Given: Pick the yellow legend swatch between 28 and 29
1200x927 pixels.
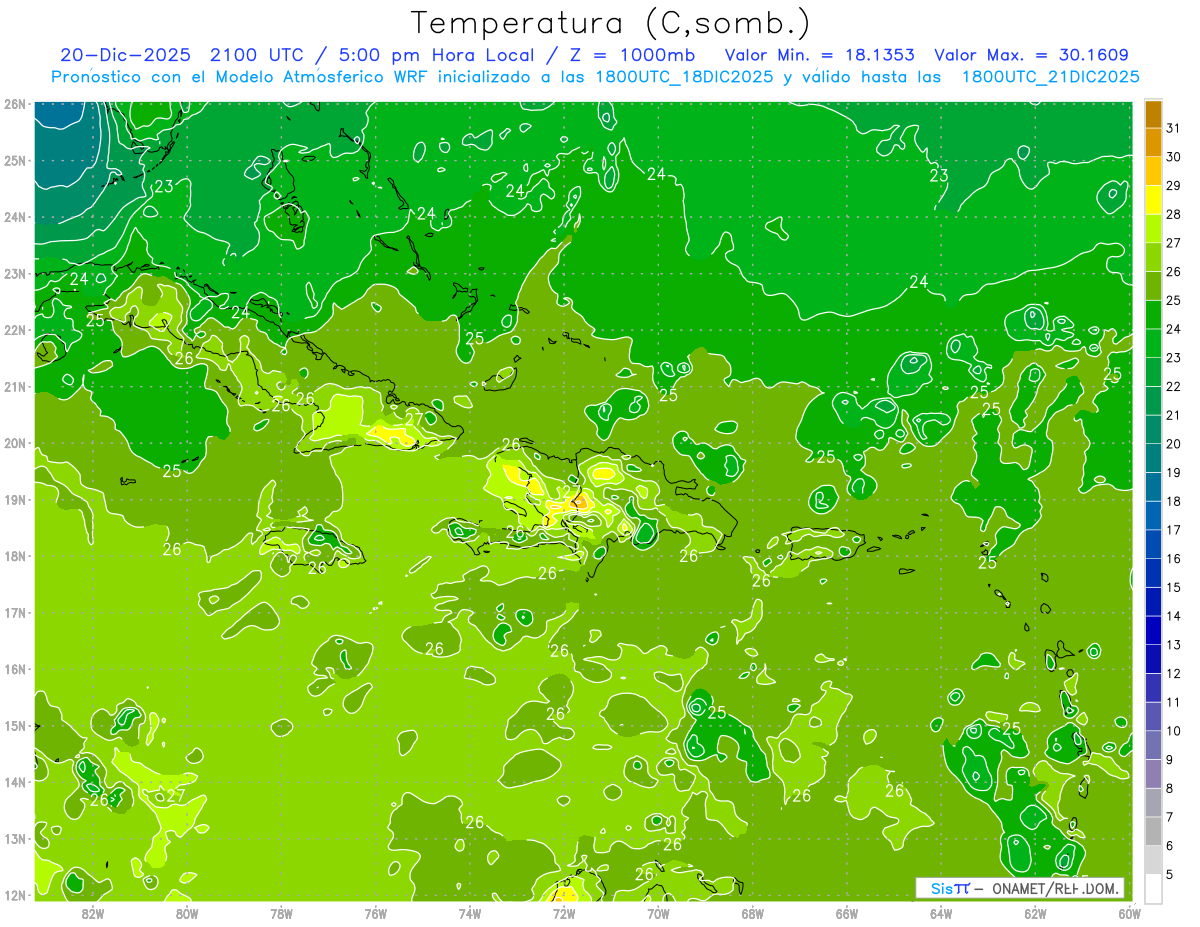Looking at the screenshot, I should click(x=1153, y=199).
